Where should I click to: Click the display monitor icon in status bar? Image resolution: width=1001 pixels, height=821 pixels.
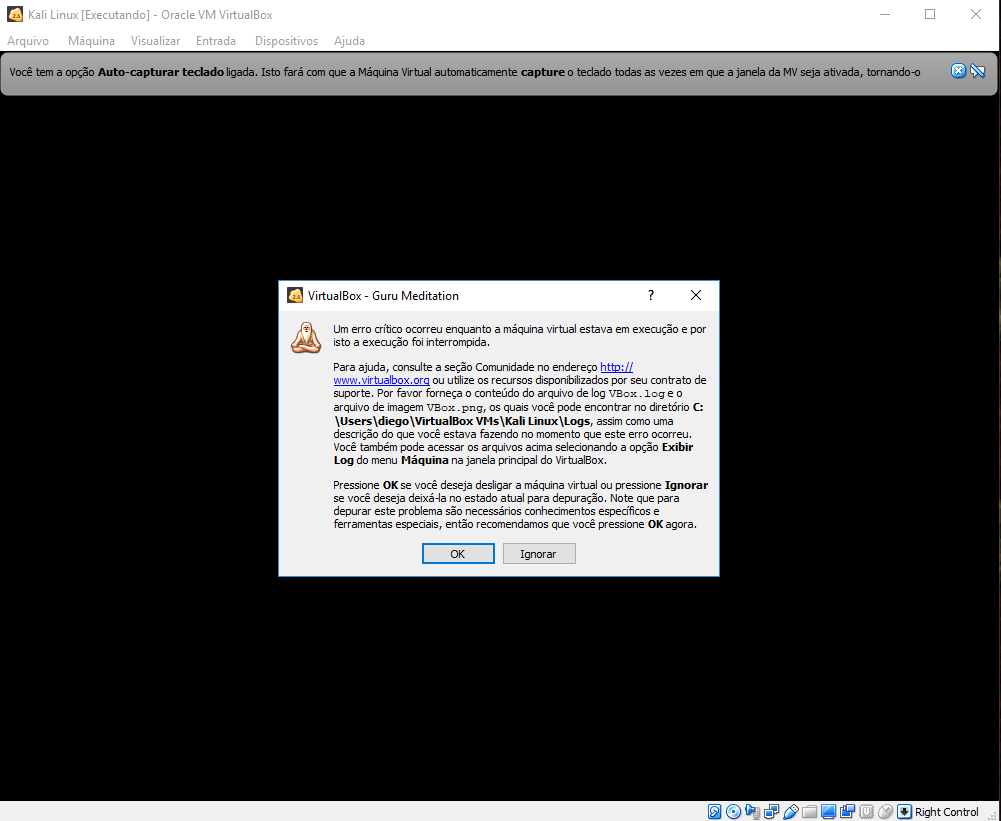click(x=828, y=811)
